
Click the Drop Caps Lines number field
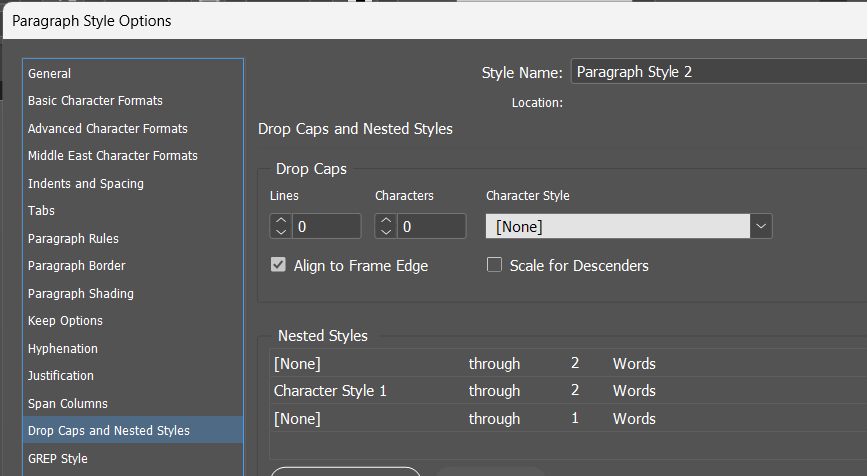326,227
